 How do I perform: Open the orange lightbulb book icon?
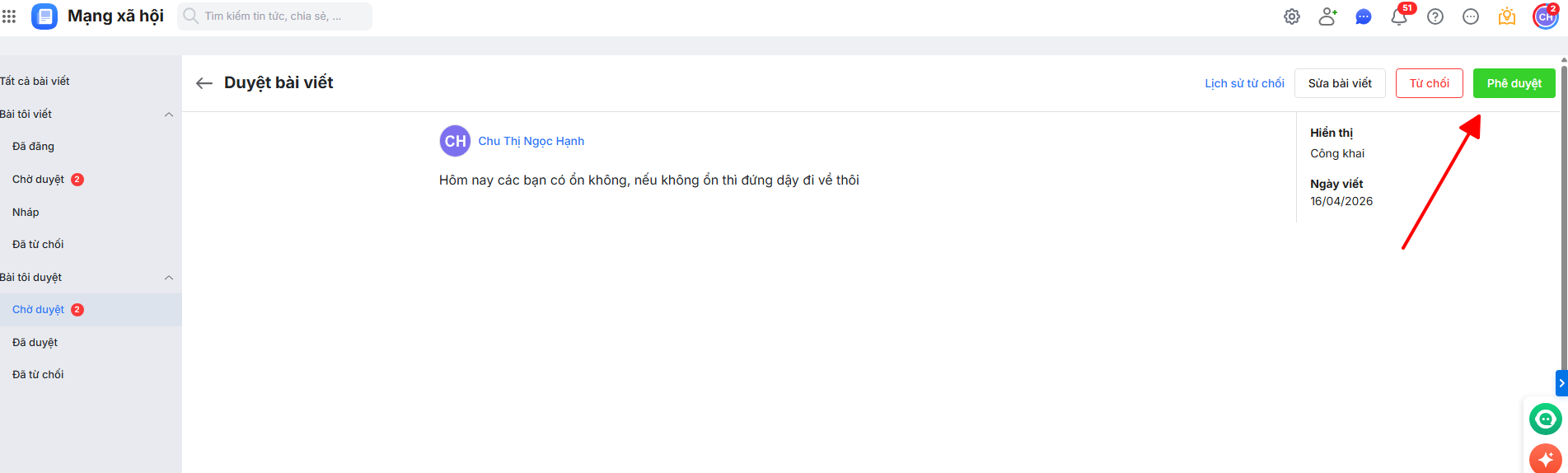point(1506,16)
